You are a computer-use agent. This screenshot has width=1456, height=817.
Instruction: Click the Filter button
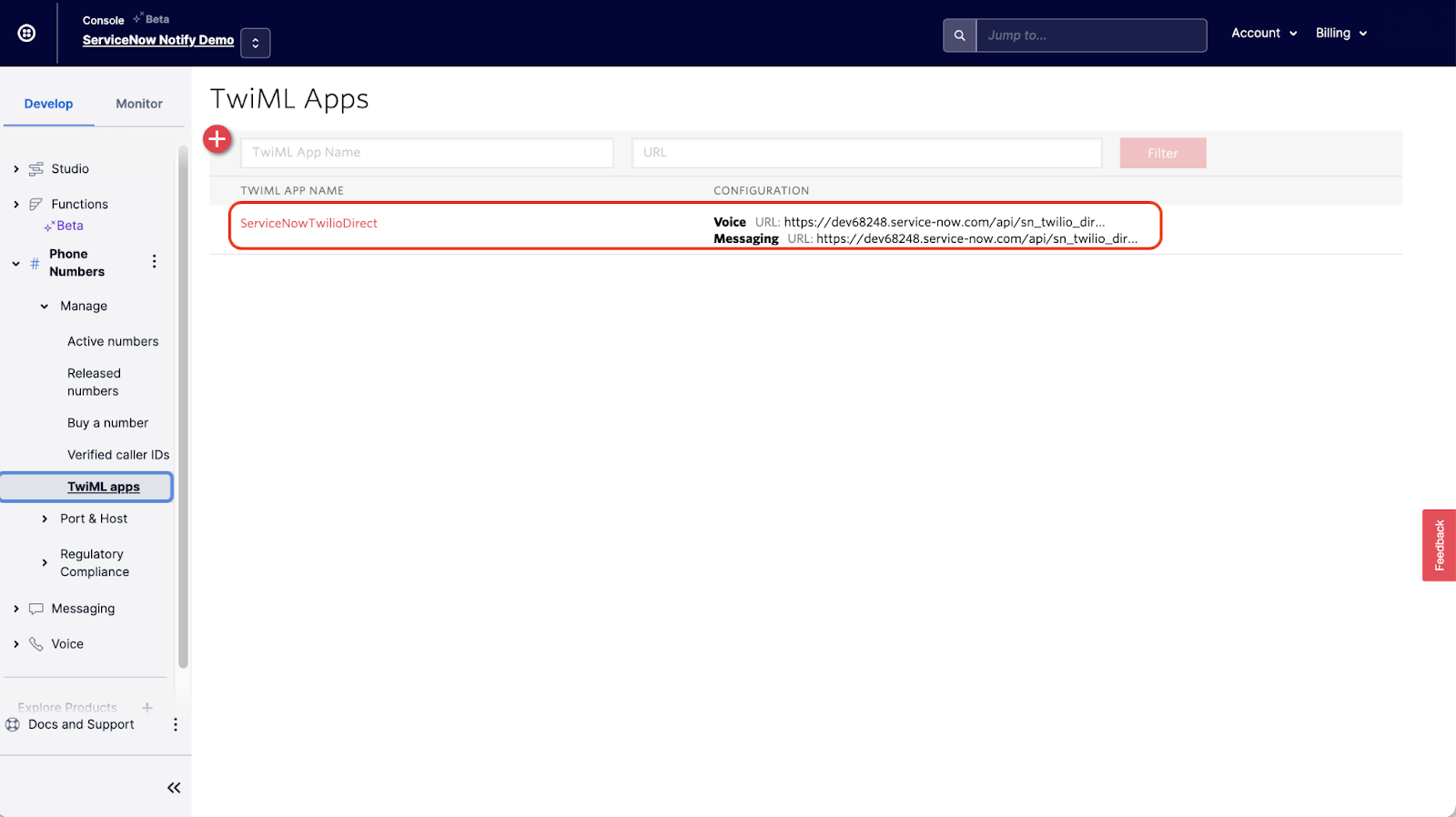(1163, 153)
